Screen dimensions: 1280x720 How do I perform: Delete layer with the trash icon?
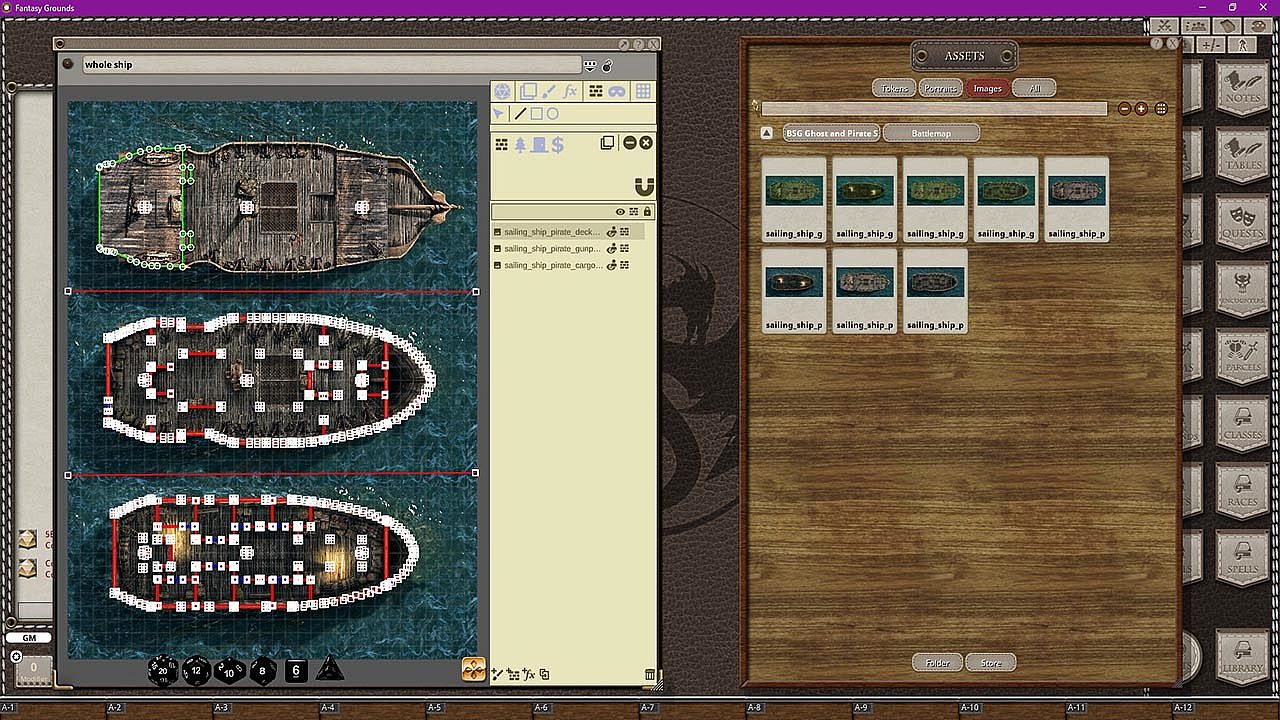click(x=650, y=675)
